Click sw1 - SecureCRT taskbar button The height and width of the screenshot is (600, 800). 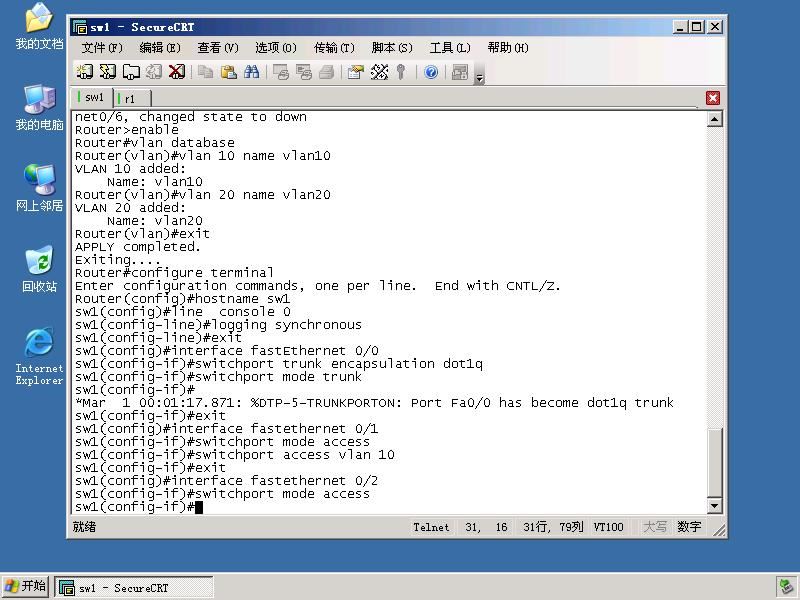click(134, 588)
